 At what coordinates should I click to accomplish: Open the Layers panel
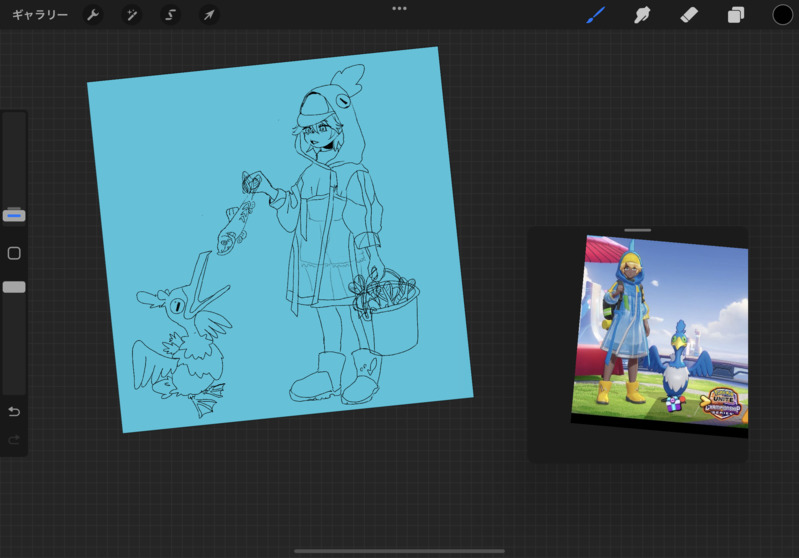(x=736, y=15)
